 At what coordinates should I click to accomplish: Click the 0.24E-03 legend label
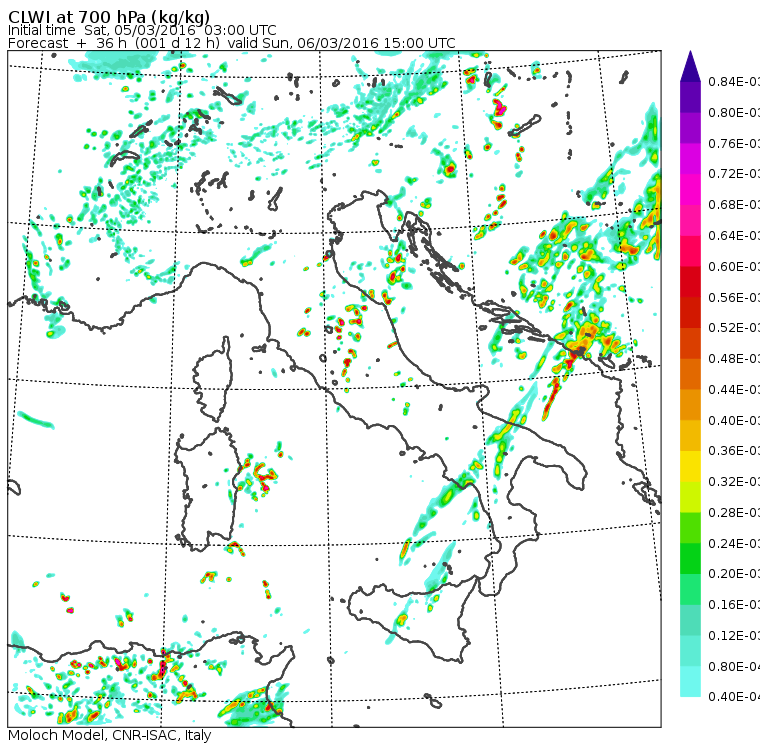pos(734,543)
